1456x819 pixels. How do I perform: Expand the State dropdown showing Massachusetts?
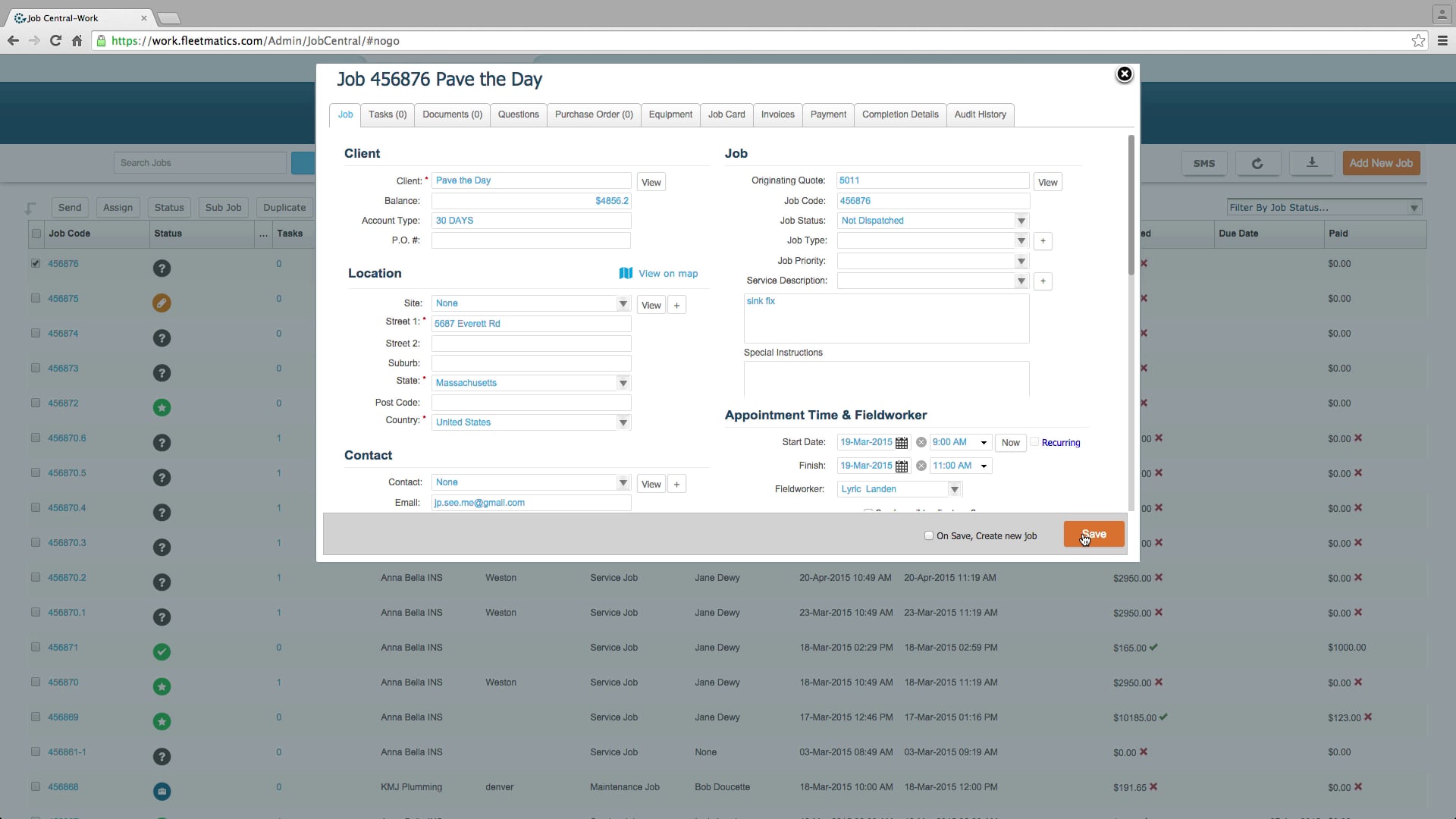pyautogui.click(x=623, y=383)
